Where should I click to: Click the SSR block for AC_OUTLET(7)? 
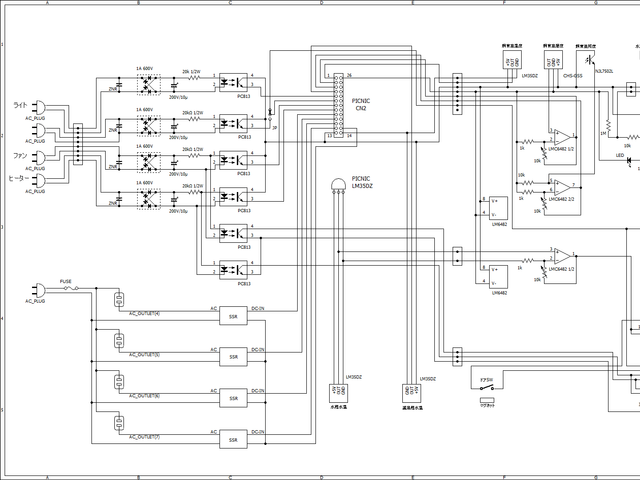pos(233,440)
